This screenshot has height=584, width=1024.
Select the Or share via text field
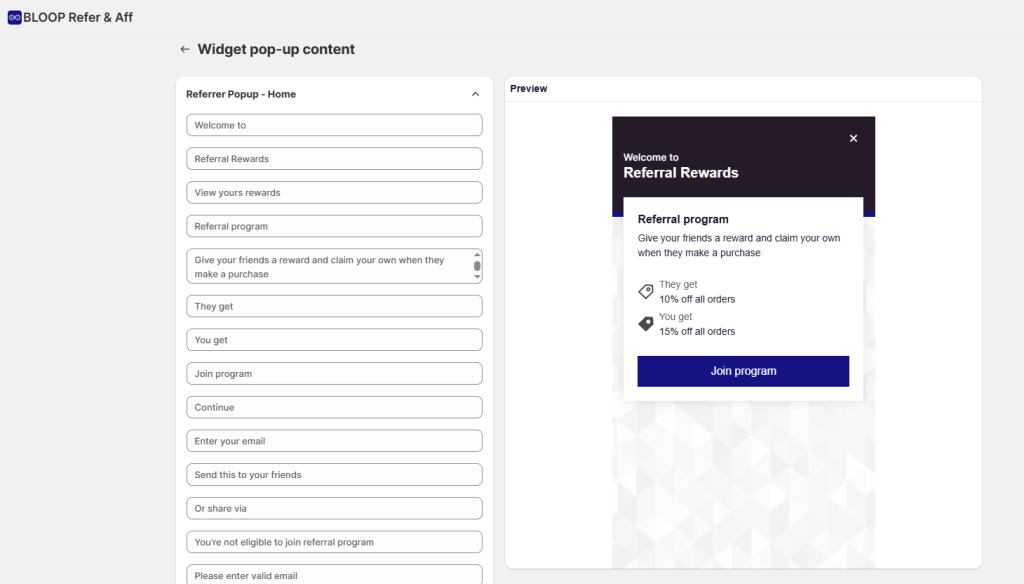pos(334,508)
